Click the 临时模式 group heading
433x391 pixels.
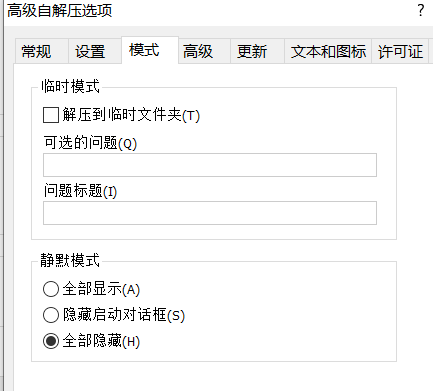[x=70, y=86]
